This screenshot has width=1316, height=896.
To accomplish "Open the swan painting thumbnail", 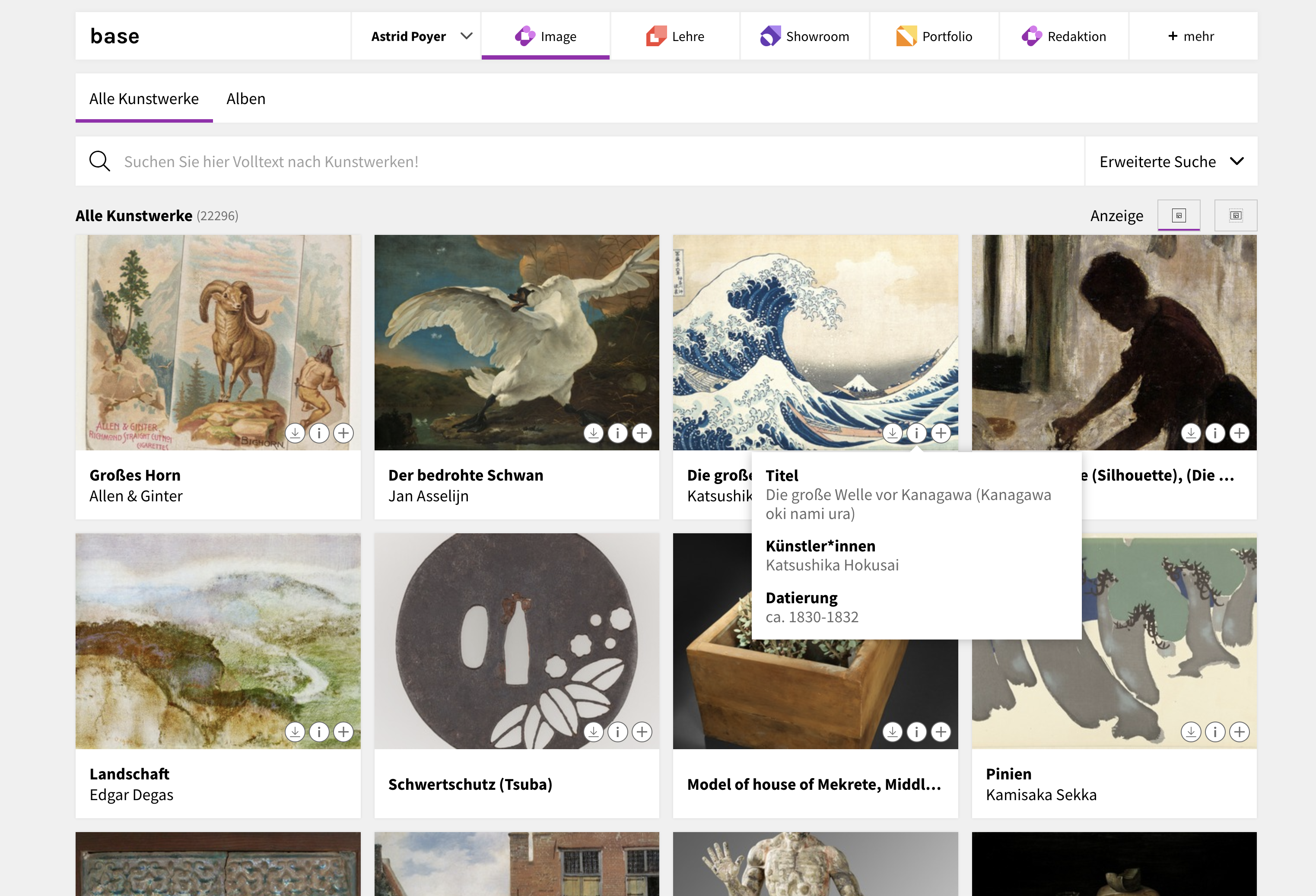I will [516, 342].
